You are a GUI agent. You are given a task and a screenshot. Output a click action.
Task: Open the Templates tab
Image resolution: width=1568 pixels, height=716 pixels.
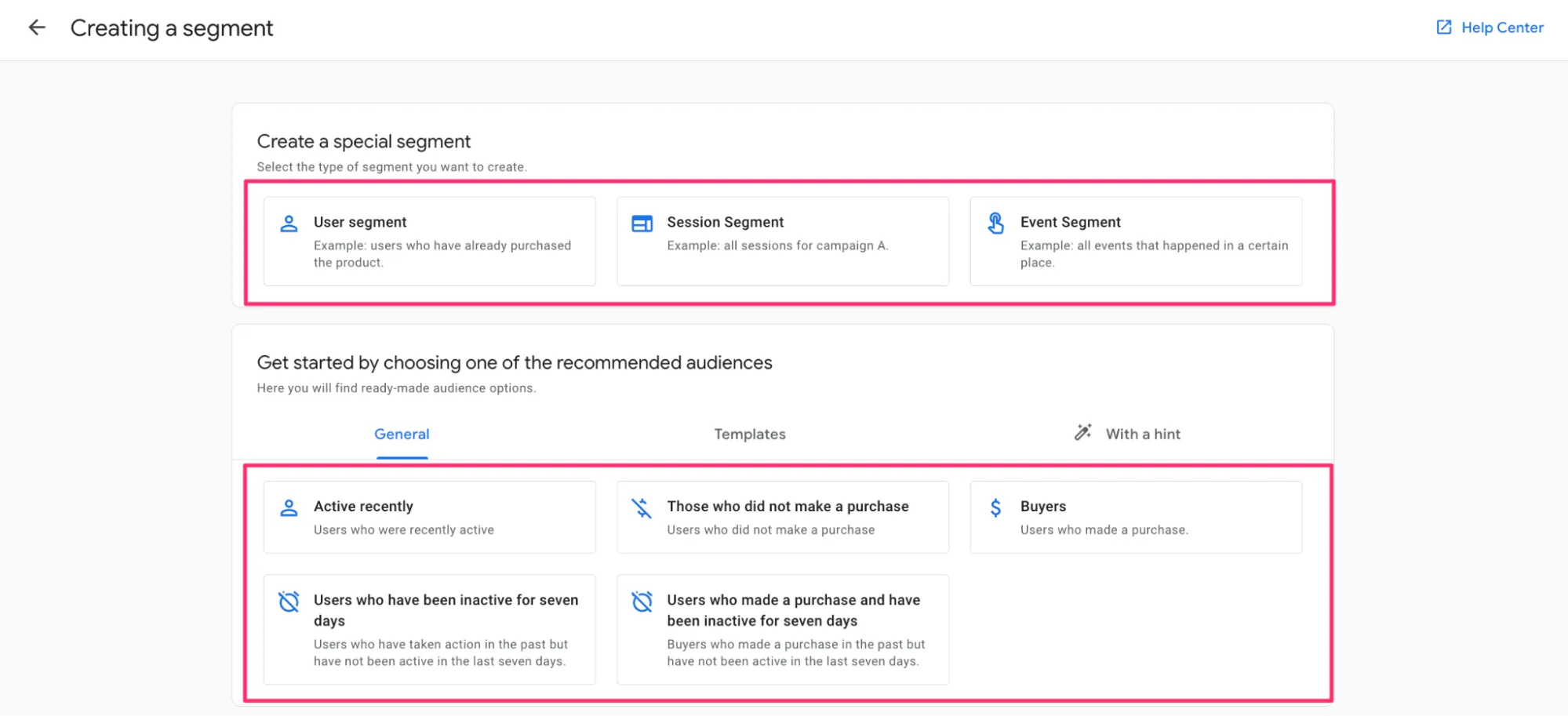point(749,434)
